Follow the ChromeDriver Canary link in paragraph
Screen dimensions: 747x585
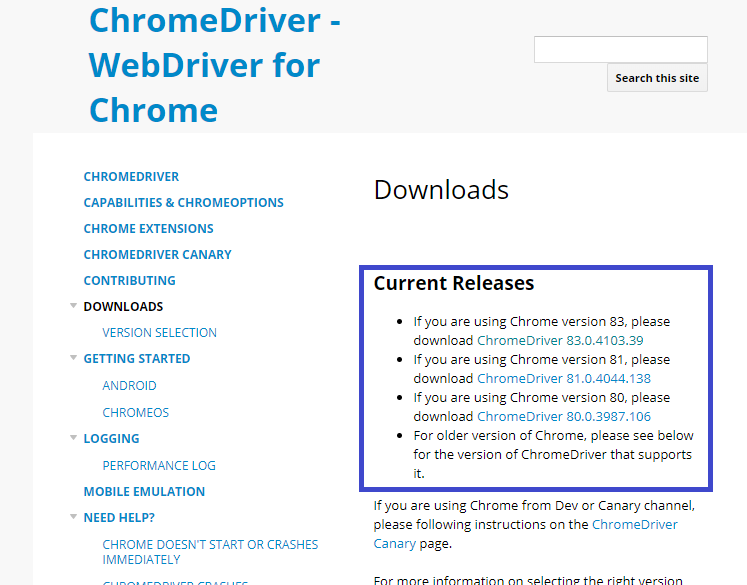click(x=525, y=534)
